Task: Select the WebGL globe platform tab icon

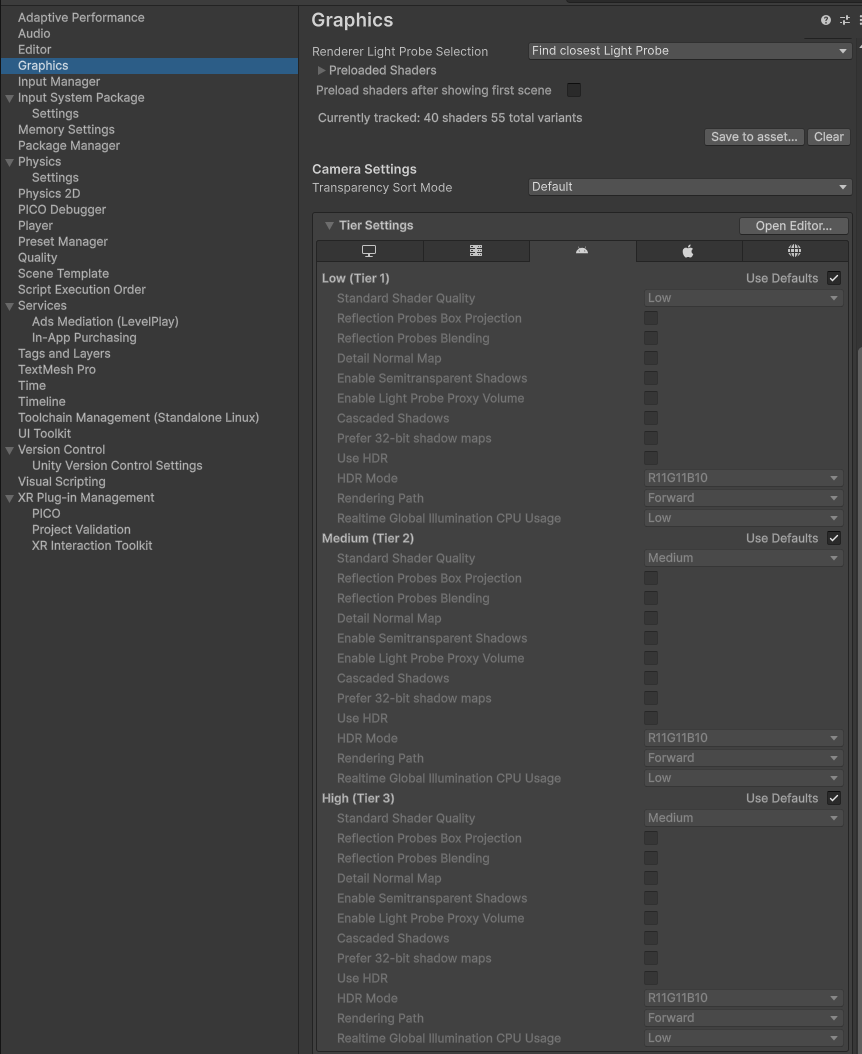Action: [794, 251]
